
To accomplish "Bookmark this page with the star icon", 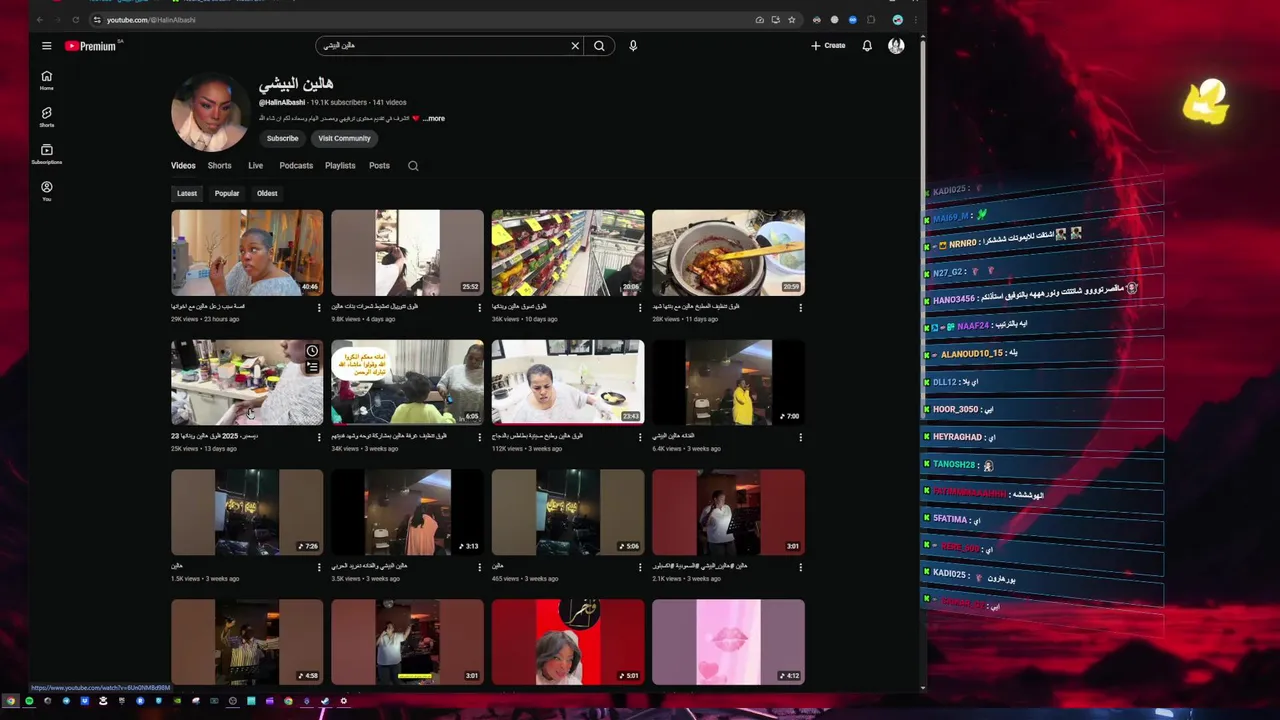I will pyautogui.click(x=791, y=20).
